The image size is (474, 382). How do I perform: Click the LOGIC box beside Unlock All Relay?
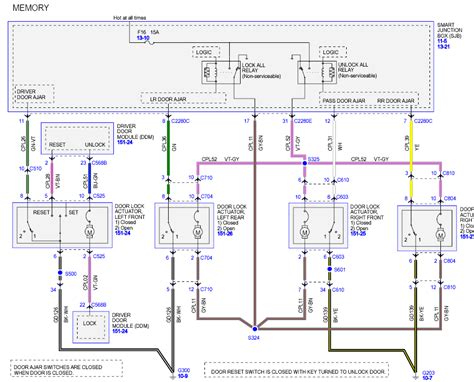[333, 52]
